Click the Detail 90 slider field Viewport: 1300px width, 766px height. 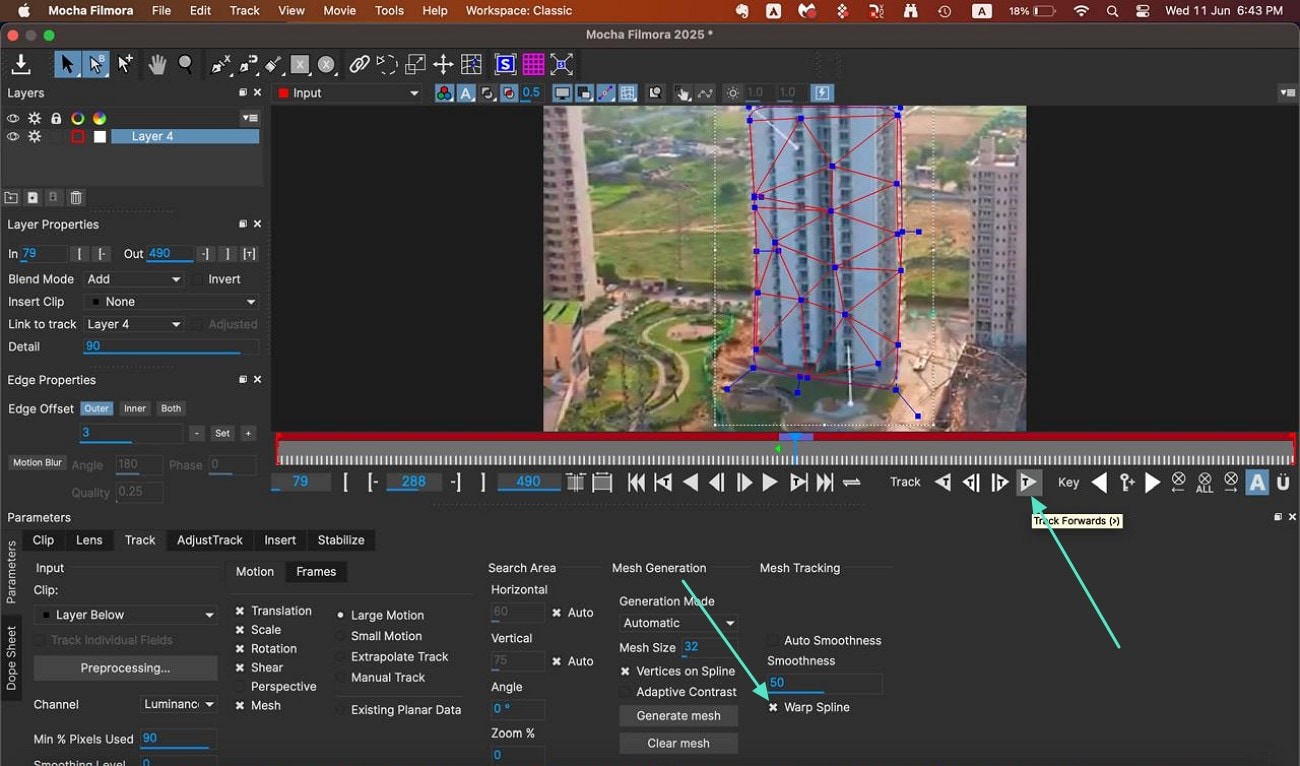click(x=171, y=347)
